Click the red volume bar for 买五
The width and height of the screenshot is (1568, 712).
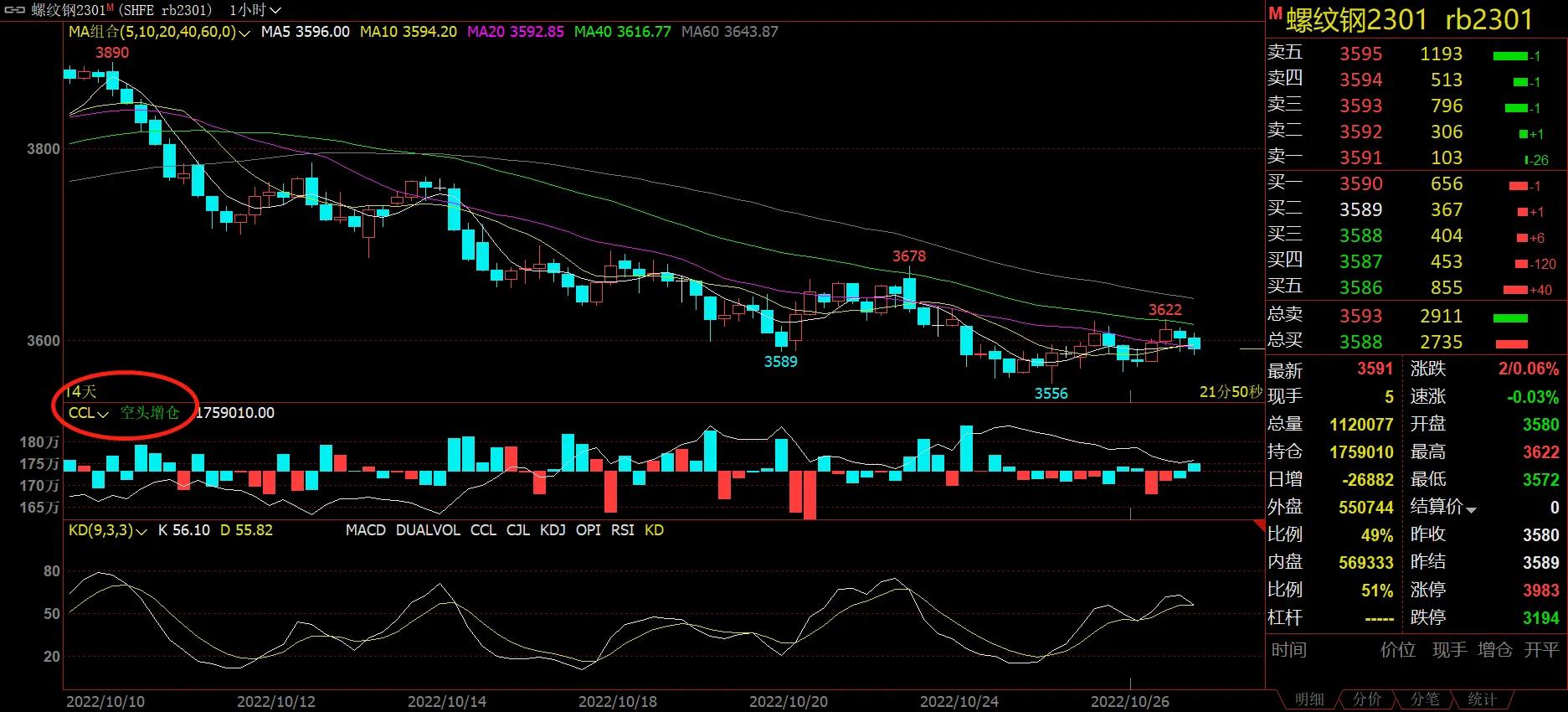(1515, 290)
